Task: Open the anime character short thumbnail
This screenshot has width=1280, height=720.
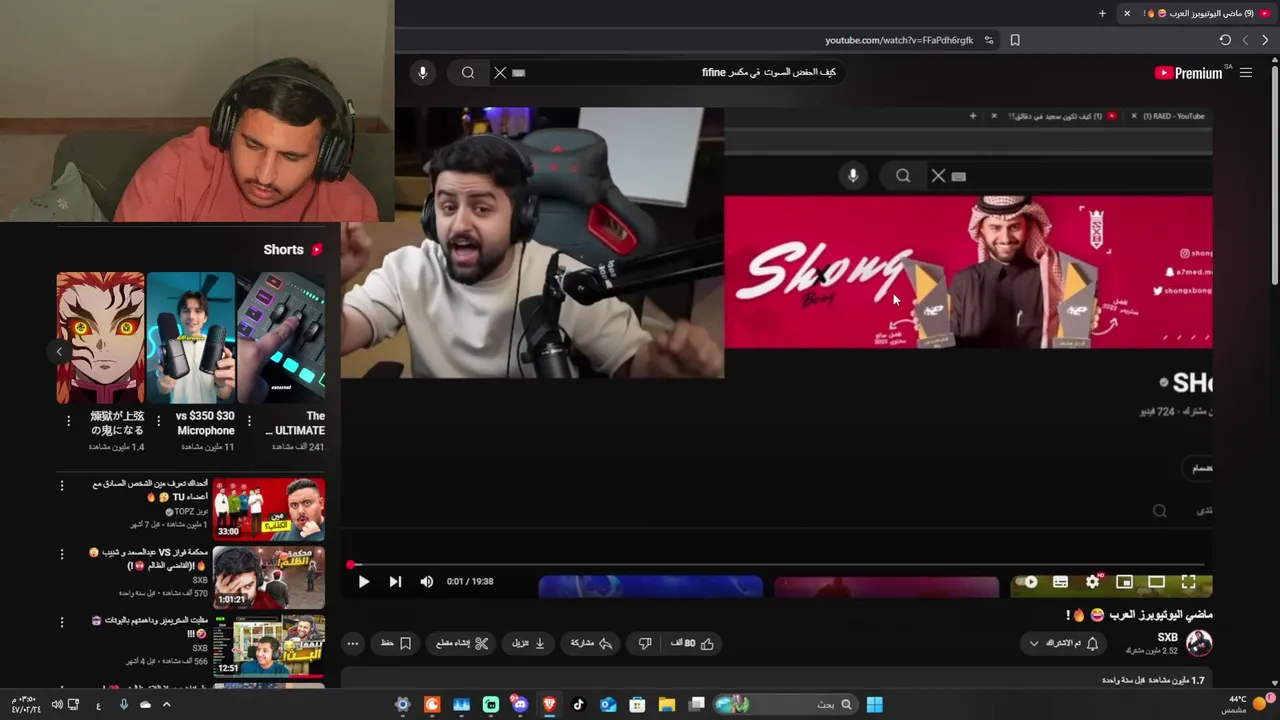Action: pyautogui.click(x=100, y=338)
